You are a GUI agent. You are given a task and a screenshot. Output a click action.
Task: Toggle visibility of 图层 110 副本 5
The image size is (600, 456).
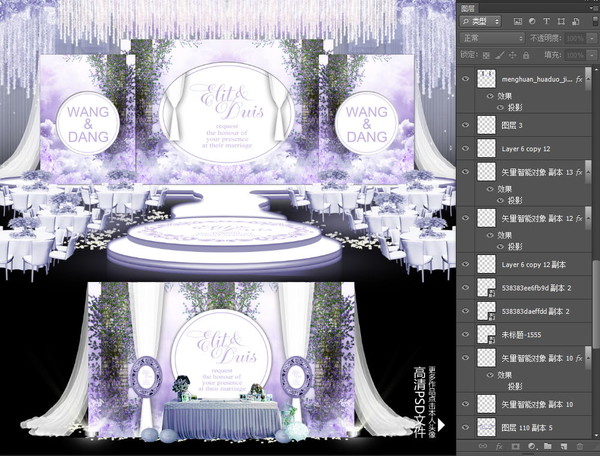[466, 427]
